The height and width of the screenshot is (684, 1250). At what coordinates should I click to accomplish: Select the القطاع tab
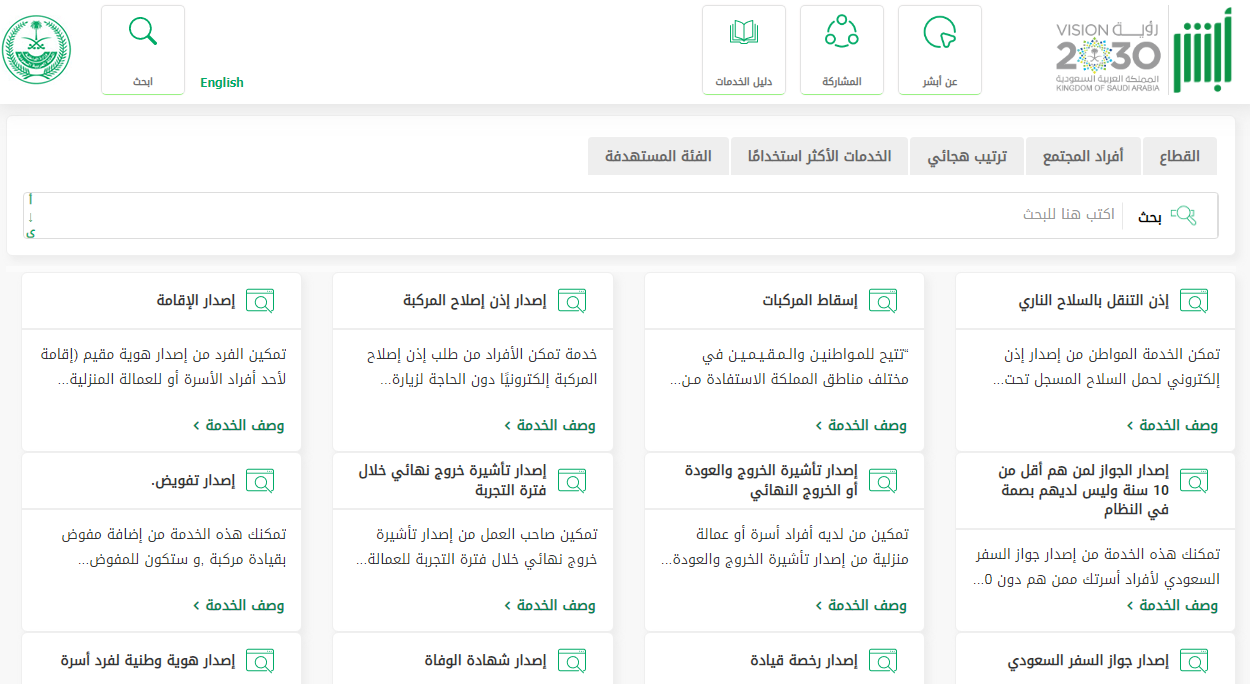point(1179,157)
